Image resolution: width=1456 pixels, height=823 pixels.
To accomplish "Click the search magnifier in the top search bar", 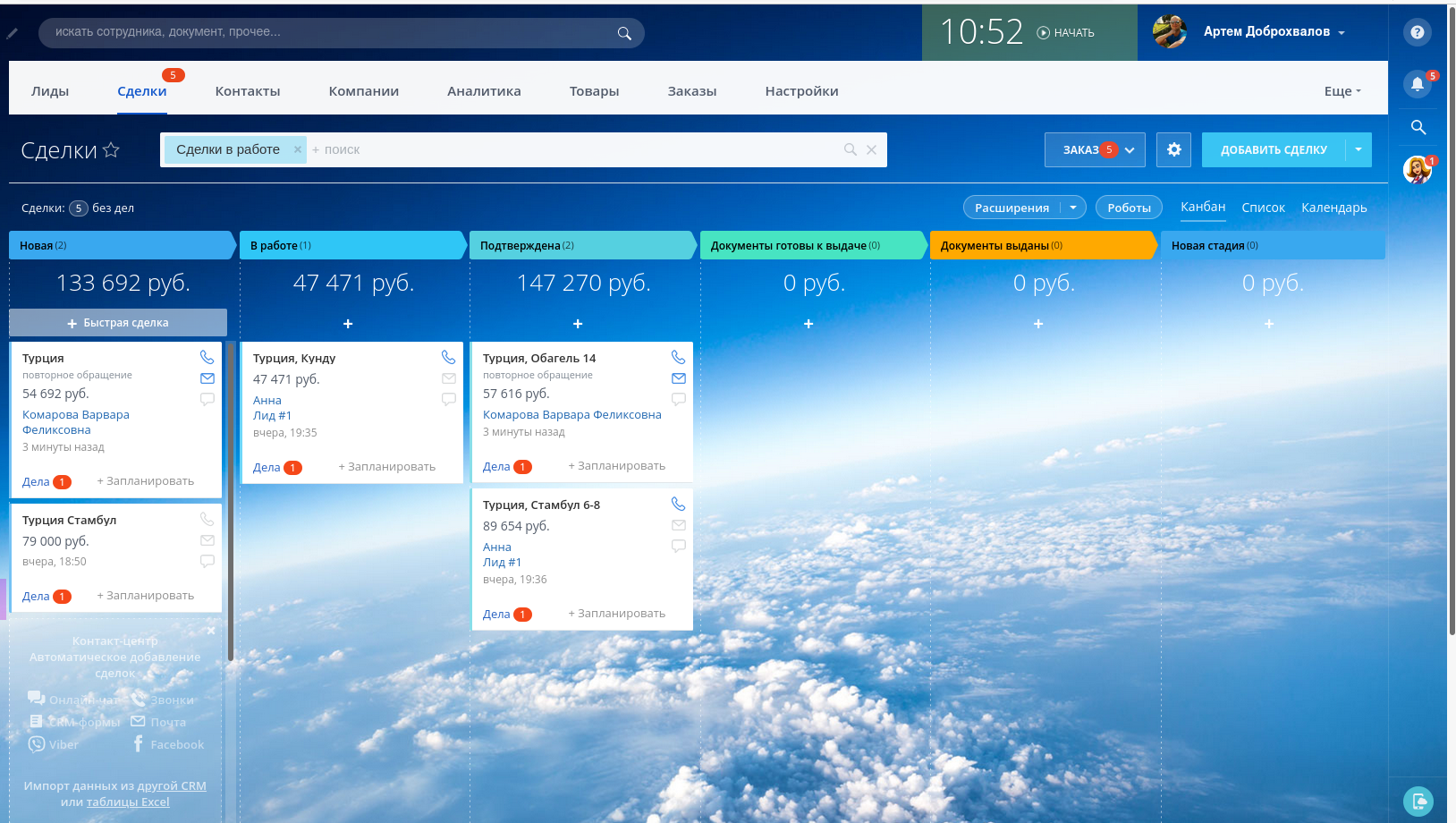I will pos(624,33).
